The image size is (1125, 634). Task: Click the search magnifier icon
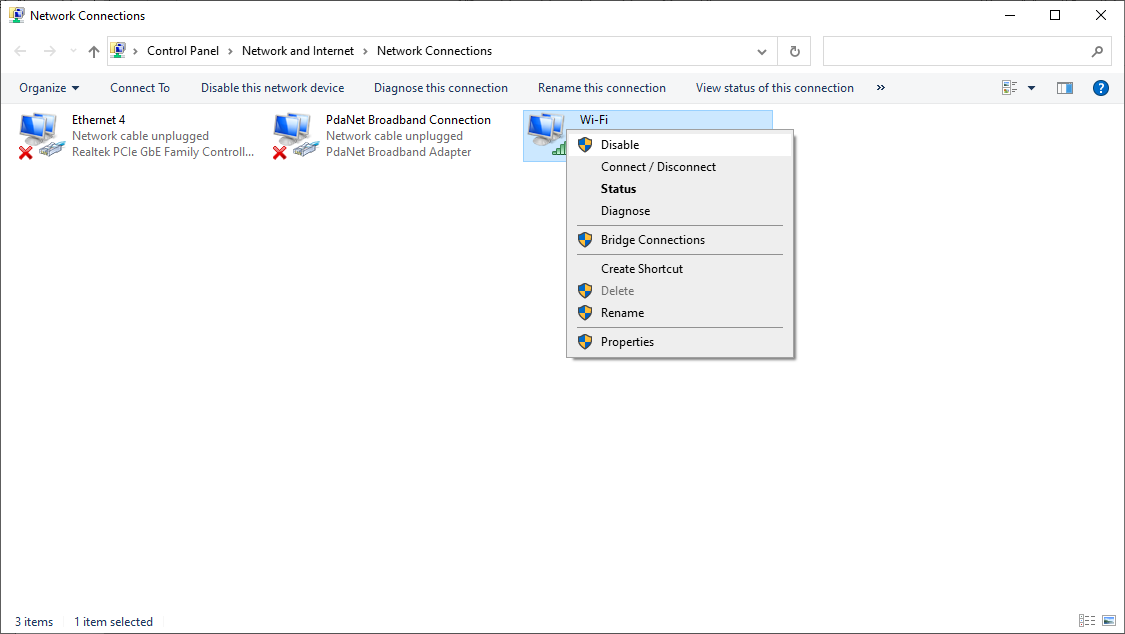pos(1097,51)
